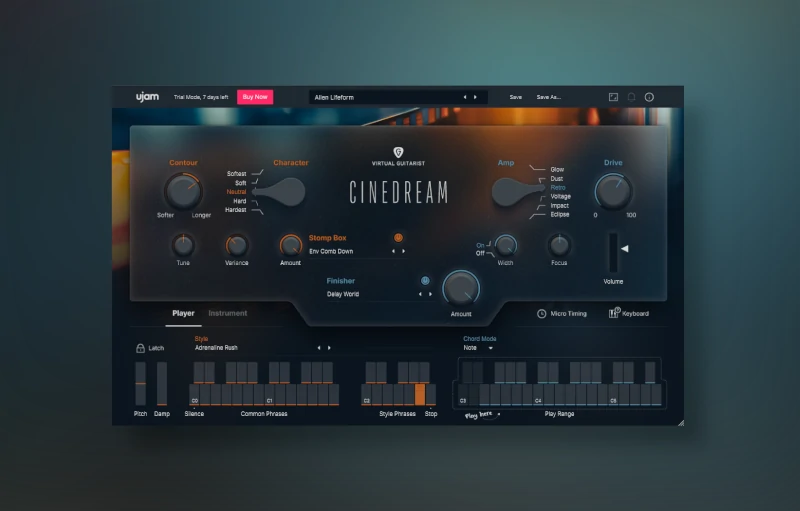Select next Finisher effect arrow
The height and width of the screenshot is (511, 800).
pyautogui.click(x=431, y=294)
